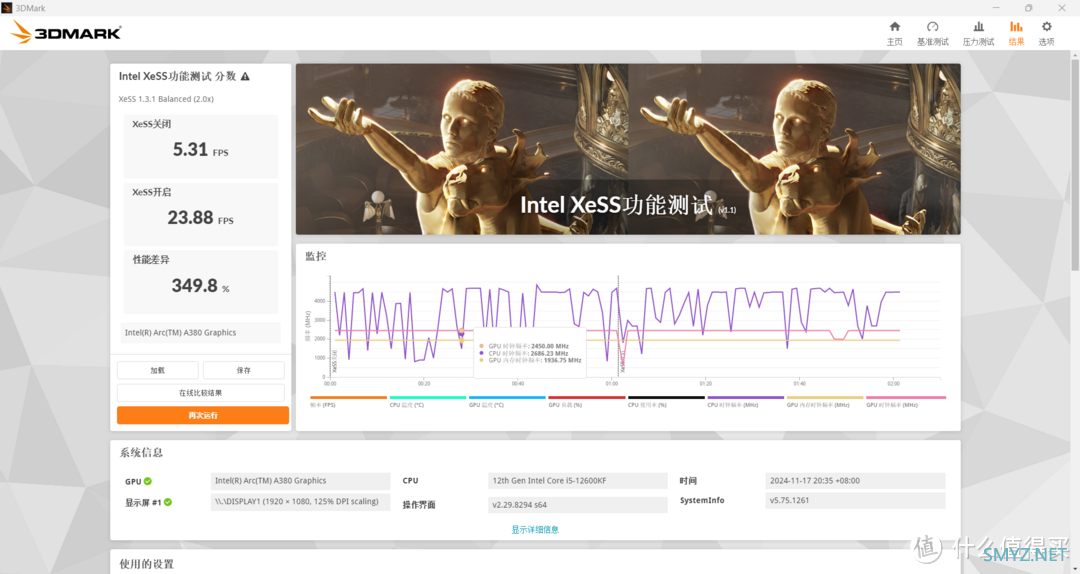The height and width of the screenshot is (574, 1080).
Task: Select the XeSS关闭 5.31 FPS score
Action: [200, 146]
